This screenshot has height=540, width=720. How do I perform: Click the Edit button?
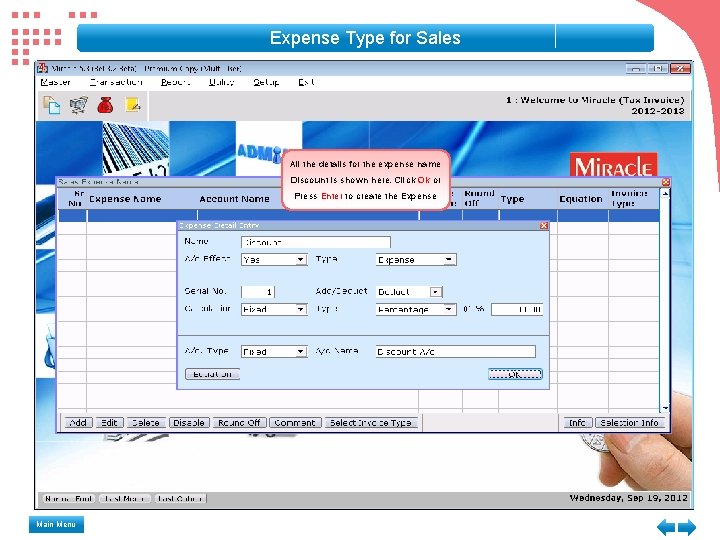point(109,422)
